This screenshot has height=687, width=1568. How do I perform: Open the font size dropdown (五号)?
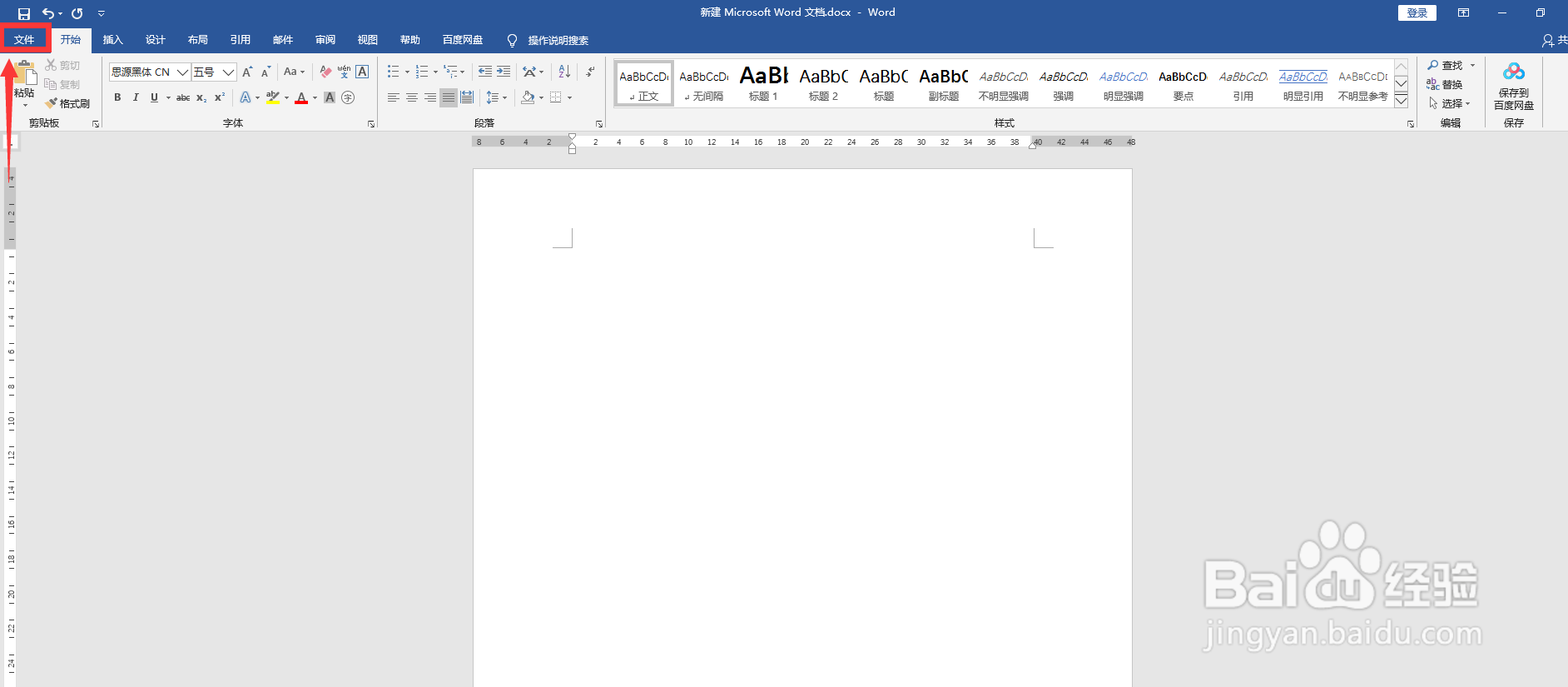tap(228, 72)
